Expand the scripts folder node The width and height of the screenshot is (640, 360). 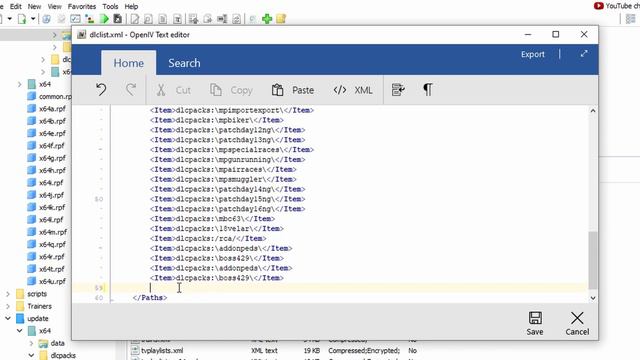coord(8,294)
